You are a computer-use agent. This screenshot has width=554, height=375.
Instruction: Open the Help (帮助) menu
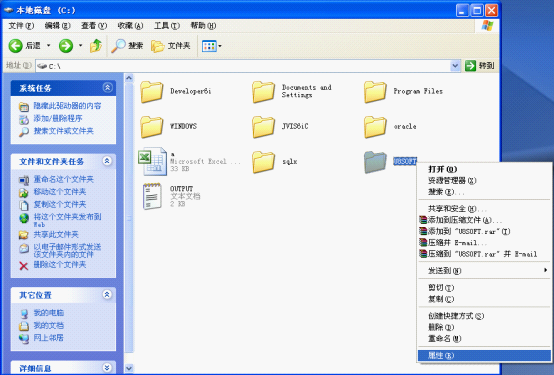[203, 26]
